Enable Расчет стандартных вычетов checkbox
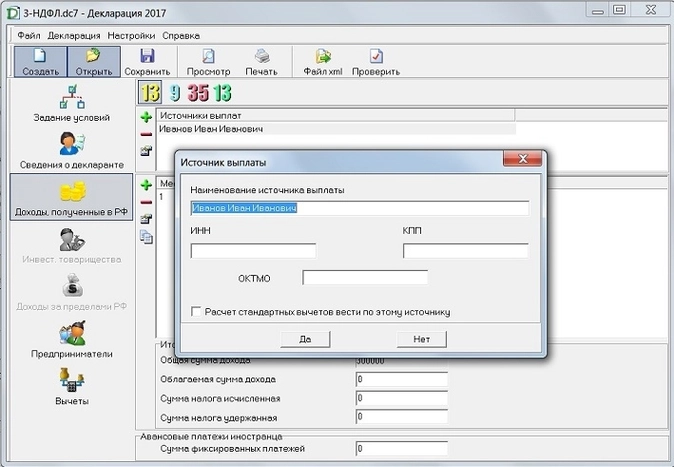 click(x=196, y=311)
